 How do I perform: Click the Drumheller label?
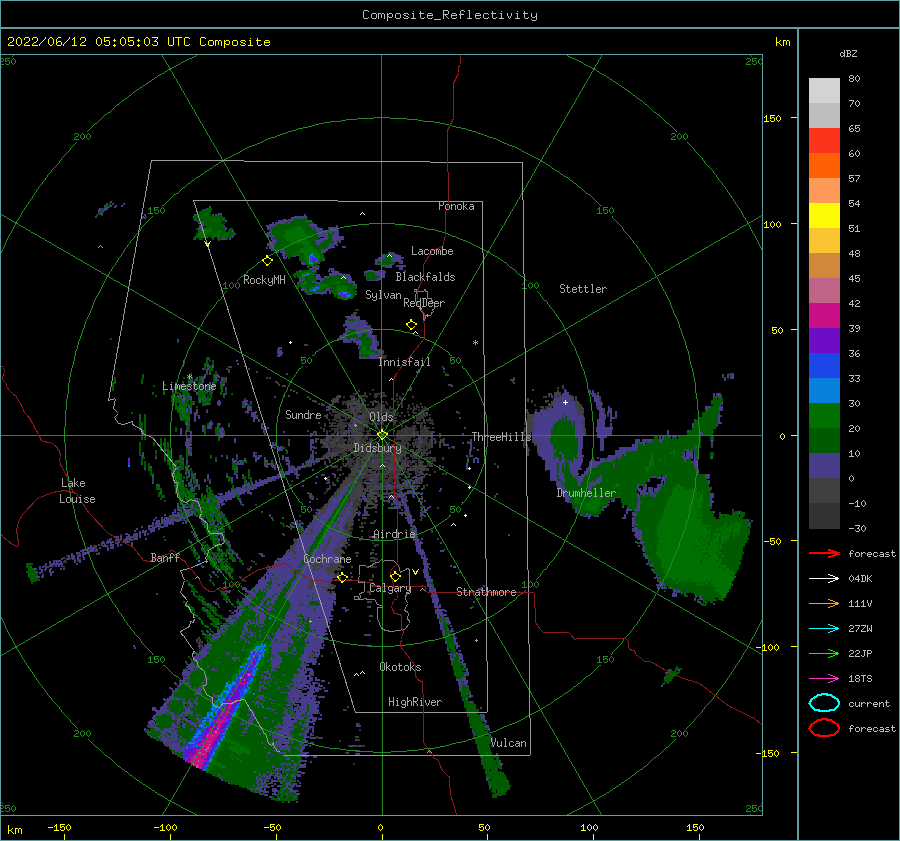click(586, 493)
